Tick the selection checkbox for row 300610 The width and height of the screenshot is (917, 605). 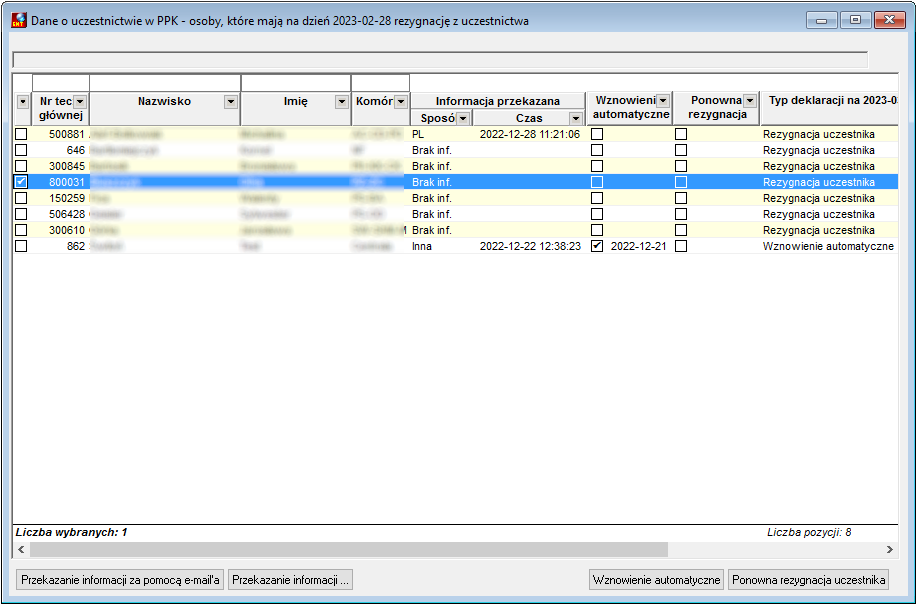(21, 230)
